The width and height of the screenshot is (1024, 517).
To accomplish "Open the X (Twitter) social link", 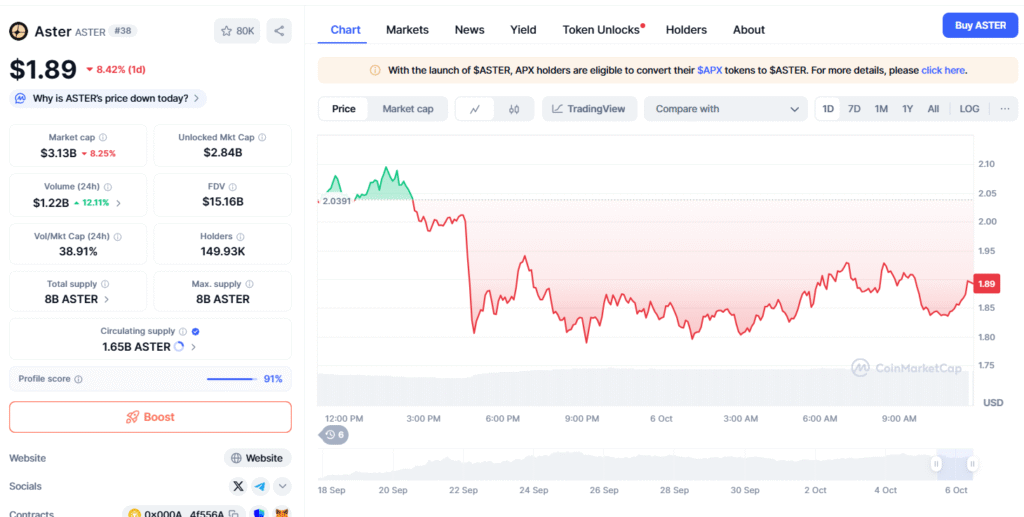I will (237, 486).
